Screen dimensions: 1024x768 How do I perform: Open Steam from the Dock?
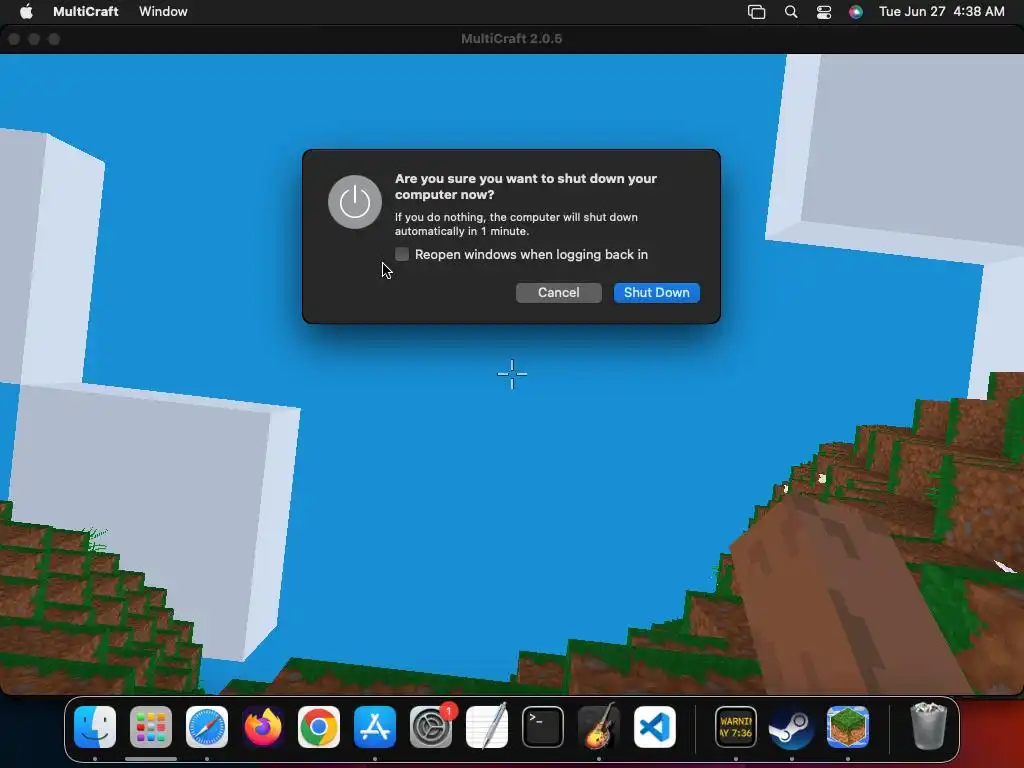click(x=792, y=727)
